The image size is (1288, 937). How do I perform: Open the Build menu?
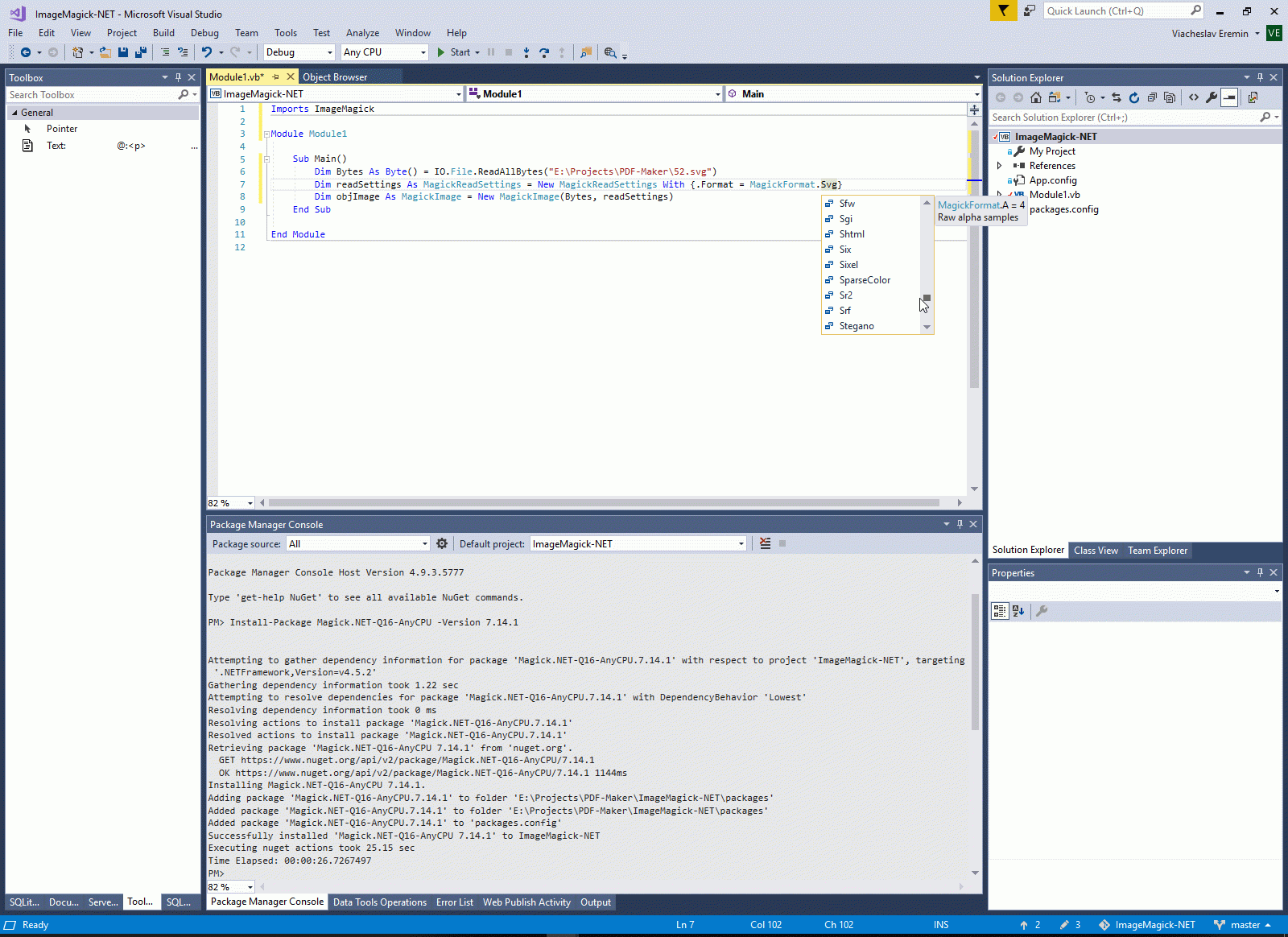pos(163,33)
